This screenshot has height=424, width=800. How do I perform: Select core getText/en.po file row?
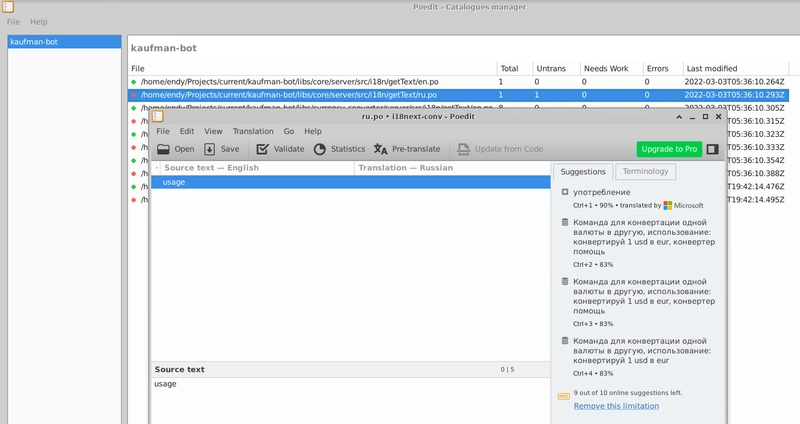[x=458, y=82]
